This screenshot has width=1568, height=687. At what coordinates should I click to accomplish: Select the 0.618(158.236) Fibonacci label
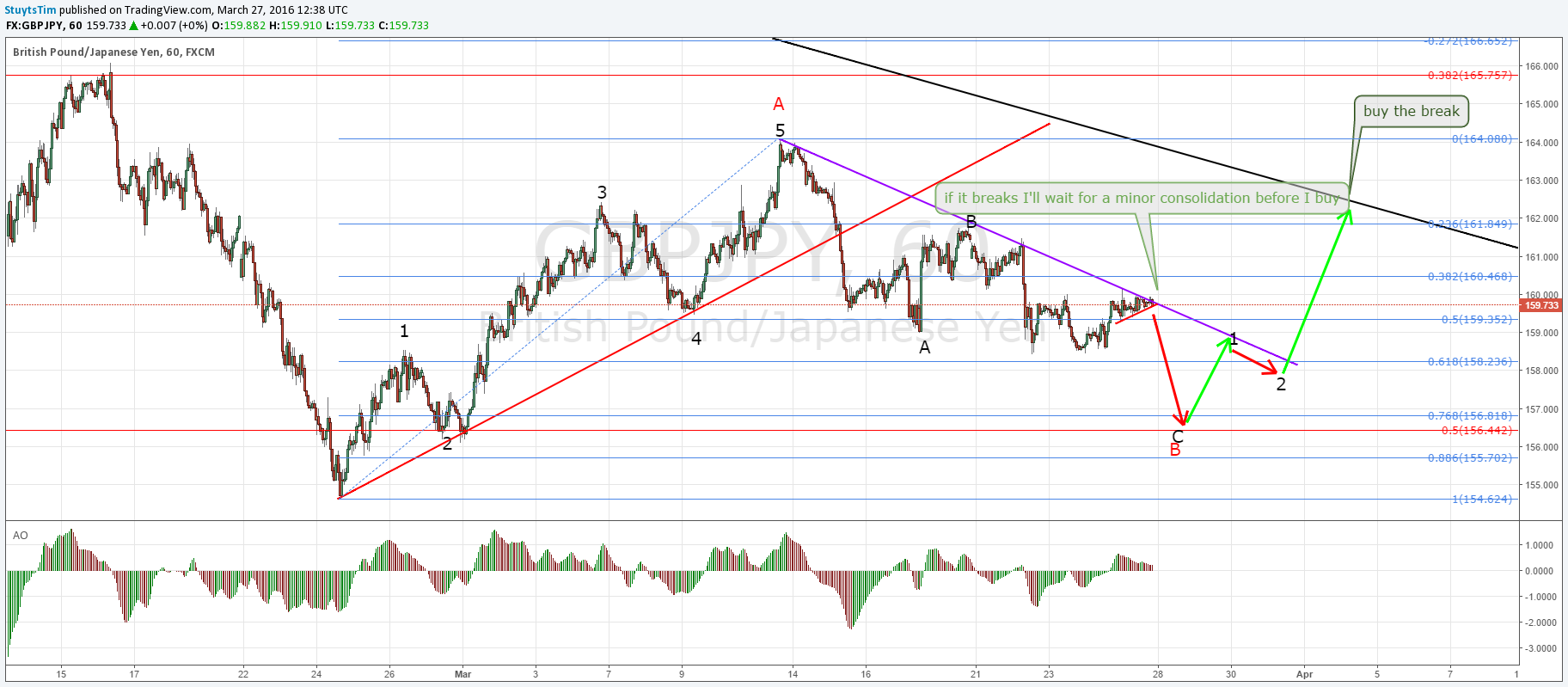pos(1469,362)
